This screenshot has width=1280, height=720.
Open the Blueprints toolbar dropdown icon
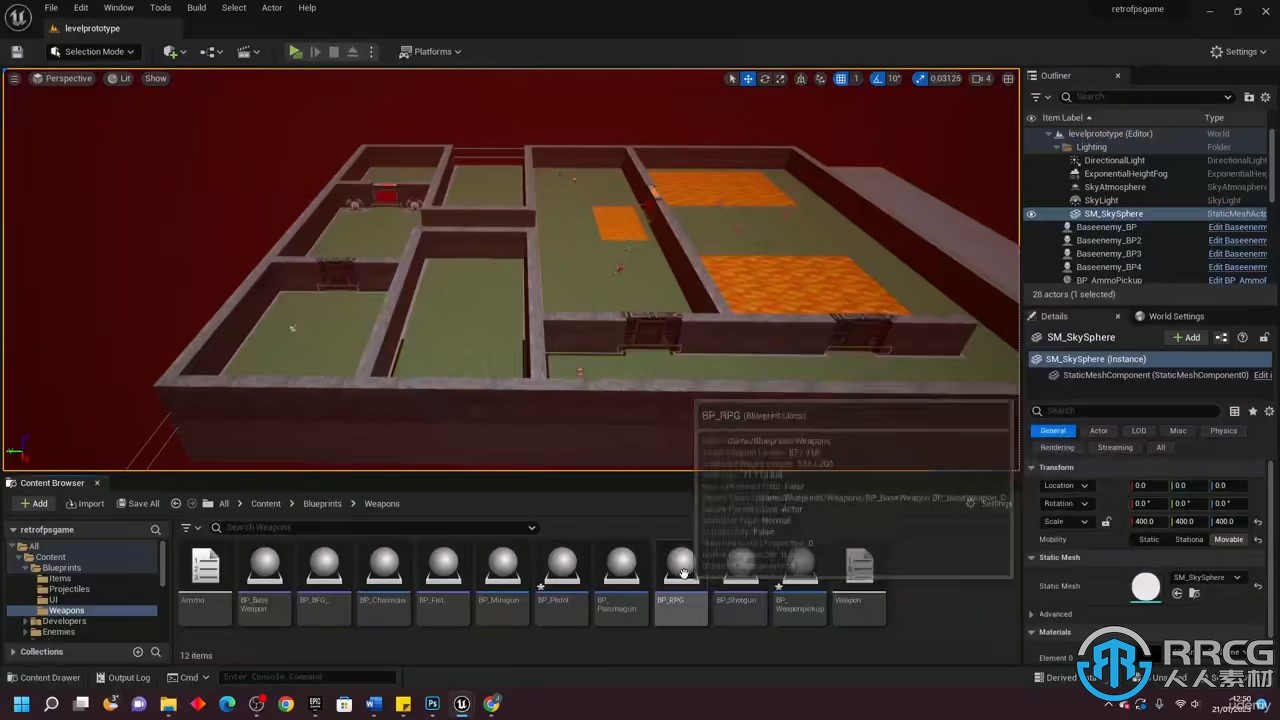pos(212,51)
